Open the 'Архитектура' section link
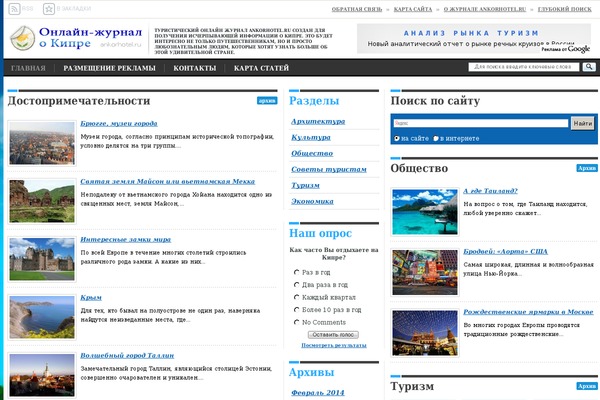600x400 pixels. pyautogui.click(x=311, y=121)
